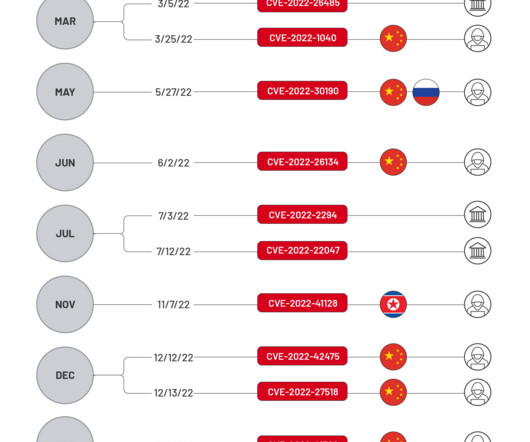Click the JUL month circle
Image resolution: width=530 pixels, height=442 pixels.
coord(65,234)
